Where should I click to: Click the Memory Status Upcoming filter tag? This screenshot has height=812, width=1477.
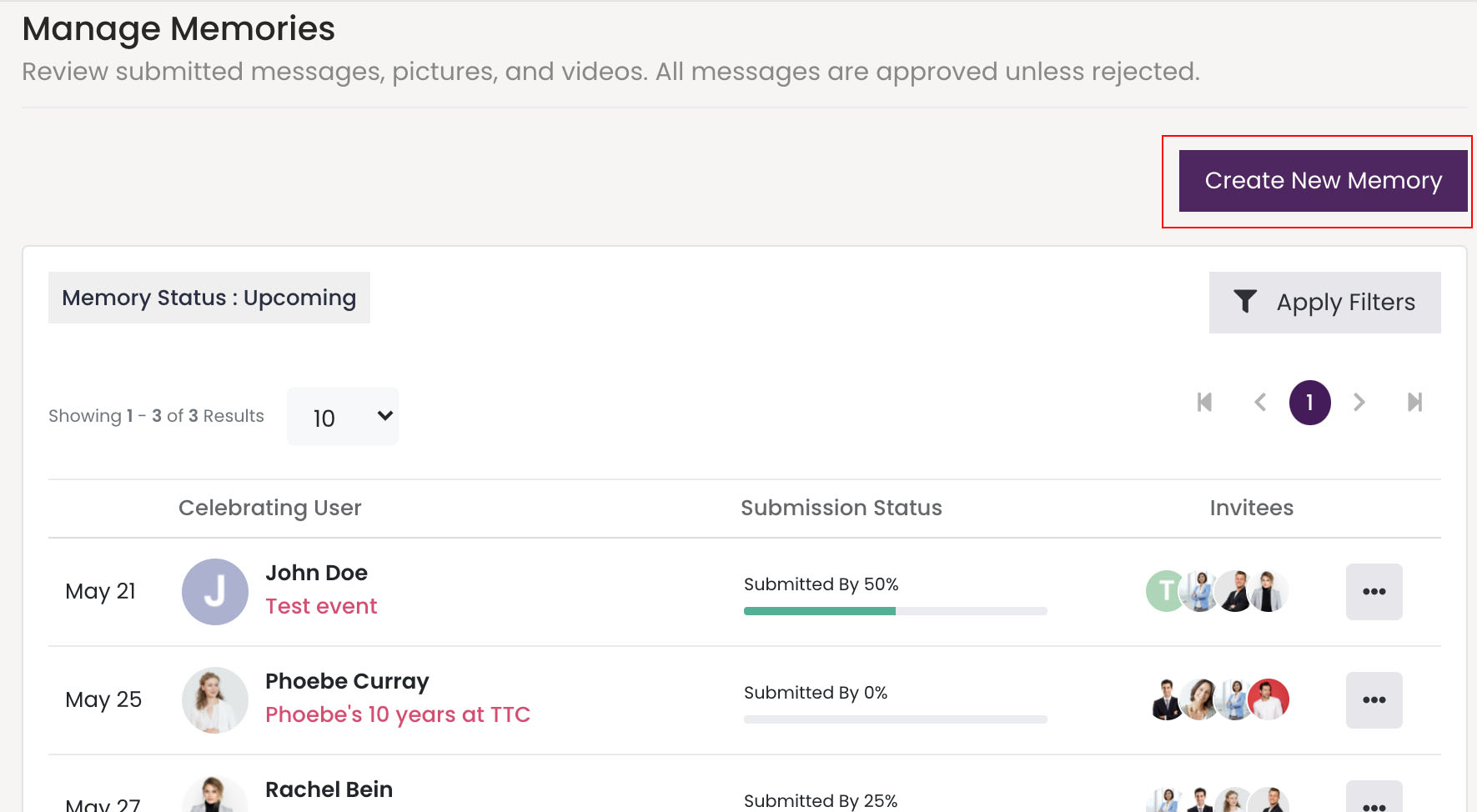208,298
